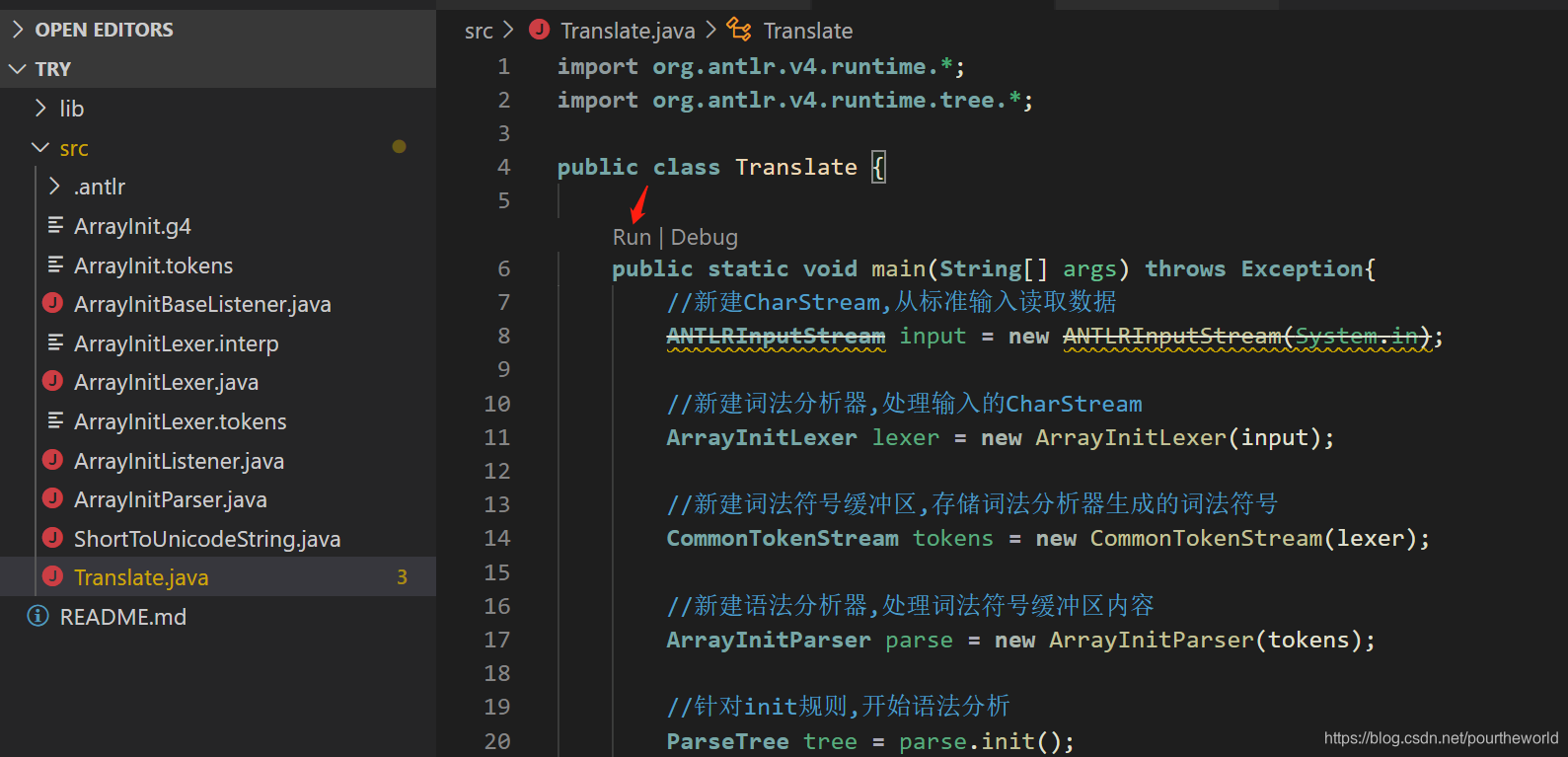Viewport: 1568px width, 757px height.
Task: Click the info icon beside README.md
Action: tap(38, 616)
